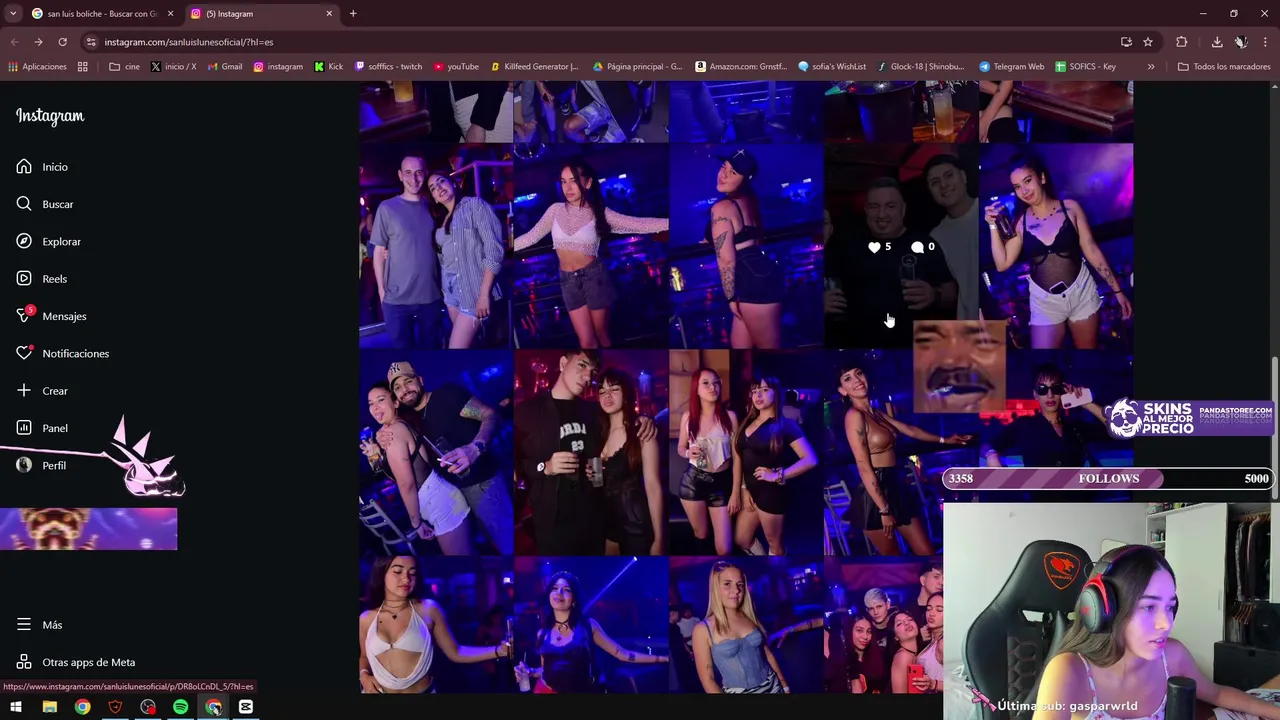Go forward in browser history
This screenshot has width=1280, height=720.
pyautogui.click(x=38, y=42)
